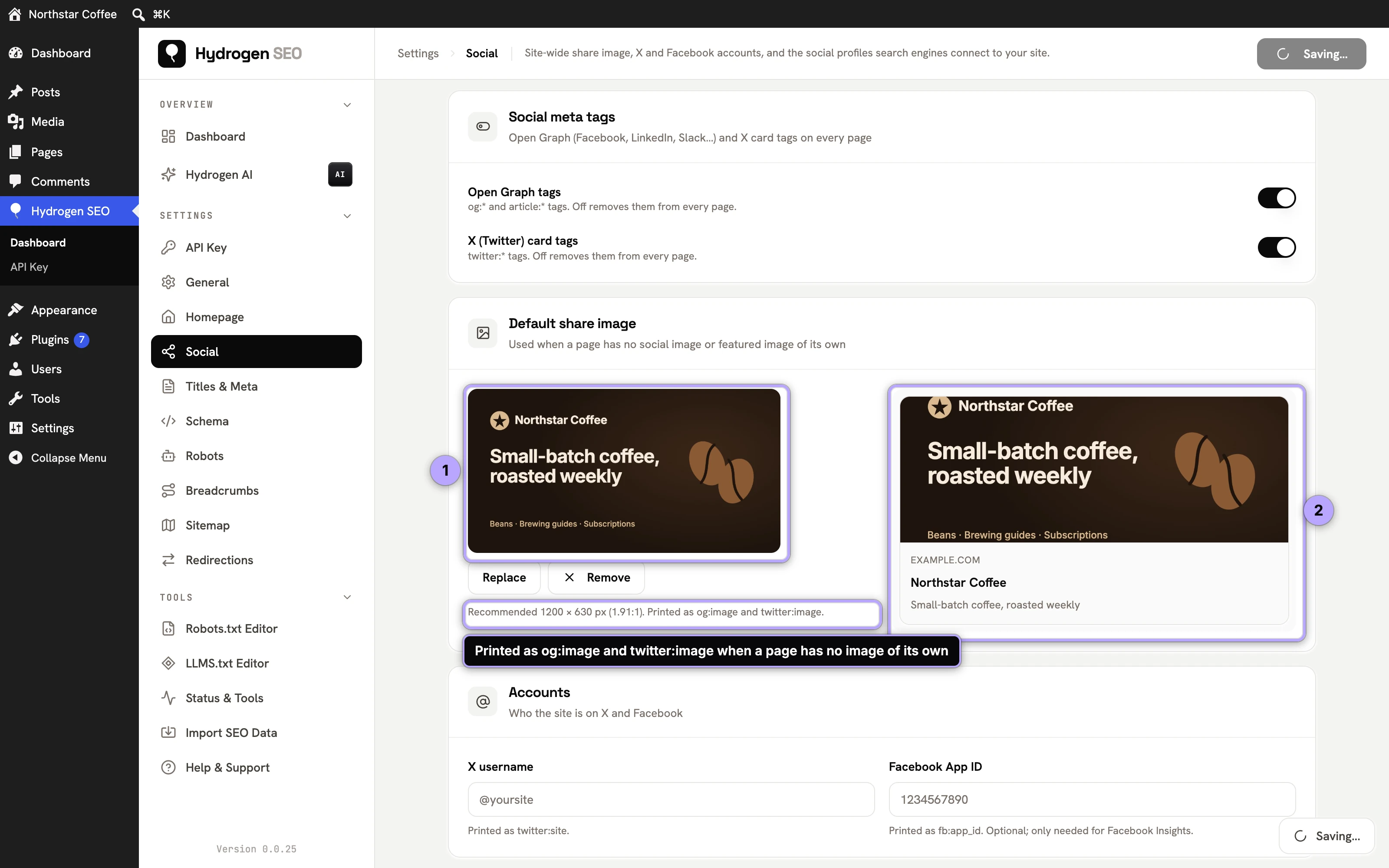This screenshot has width=1389, height=868.
Task: Collapse the OVERVIEW section chevron
Action: (347, 105)
